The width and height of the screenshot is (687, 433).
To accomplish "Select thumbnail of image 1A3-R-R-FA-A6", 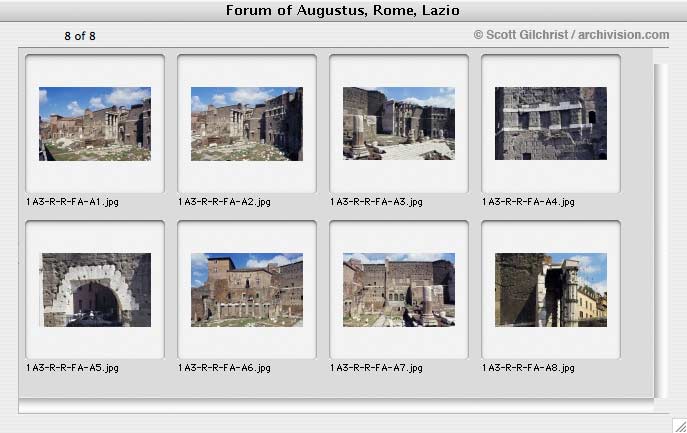I will click(x=247, y=290).
